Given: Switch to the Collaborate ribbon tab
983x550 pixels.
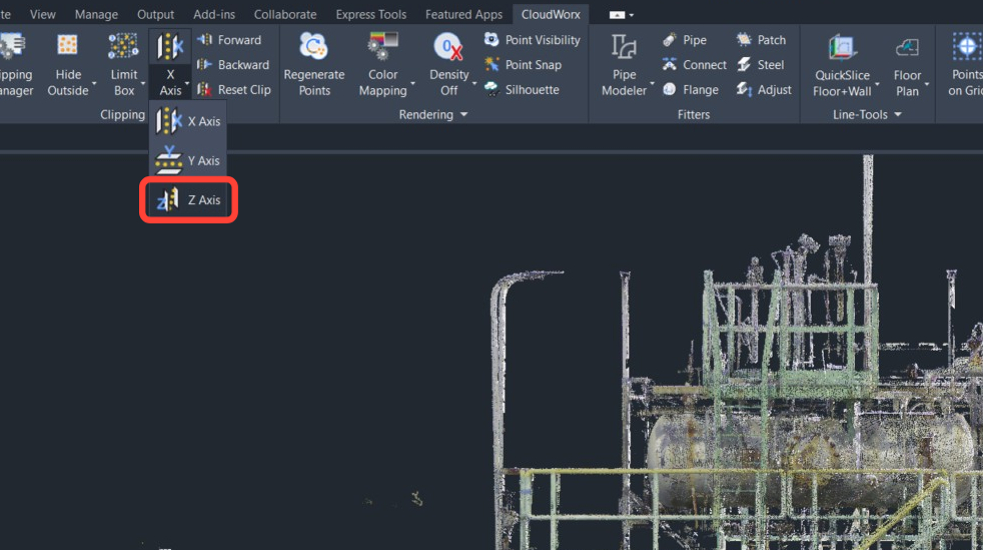Looking at the screenshot, I should click(x=285, y=14).
